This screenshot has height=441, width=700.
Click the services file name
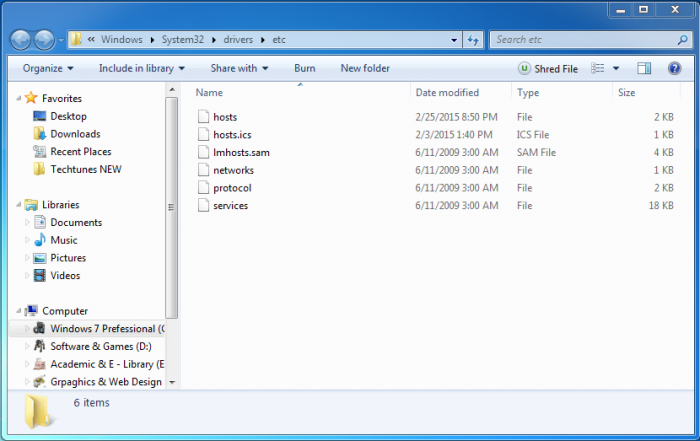pos(230,206)
